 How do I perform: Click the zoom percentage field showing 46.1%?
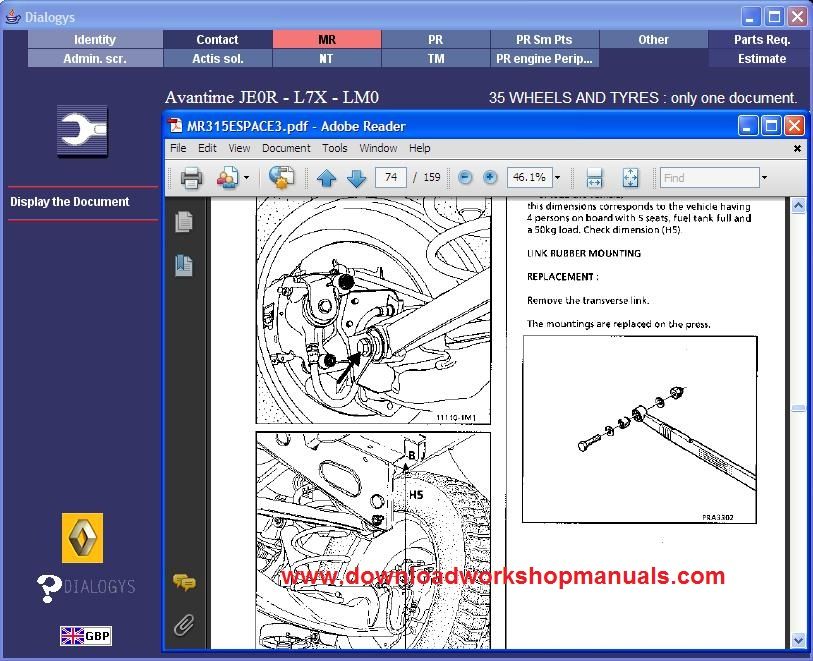(x=529, y=177)
